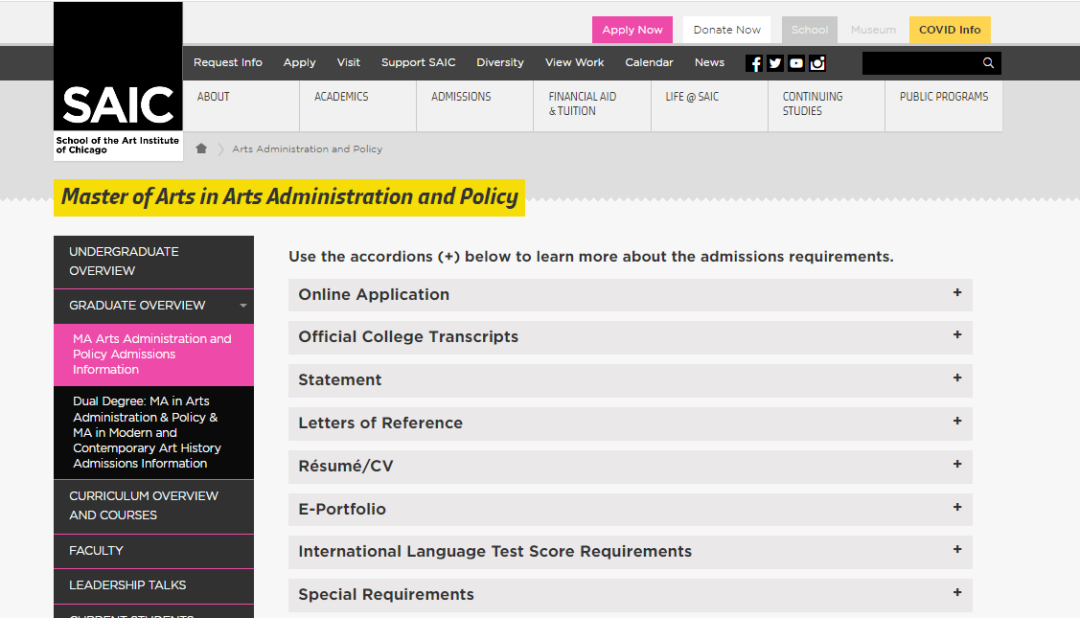
Task: Open SAIC YouTube channel icon
Action: pyautogui.click(x=796, y=63)
